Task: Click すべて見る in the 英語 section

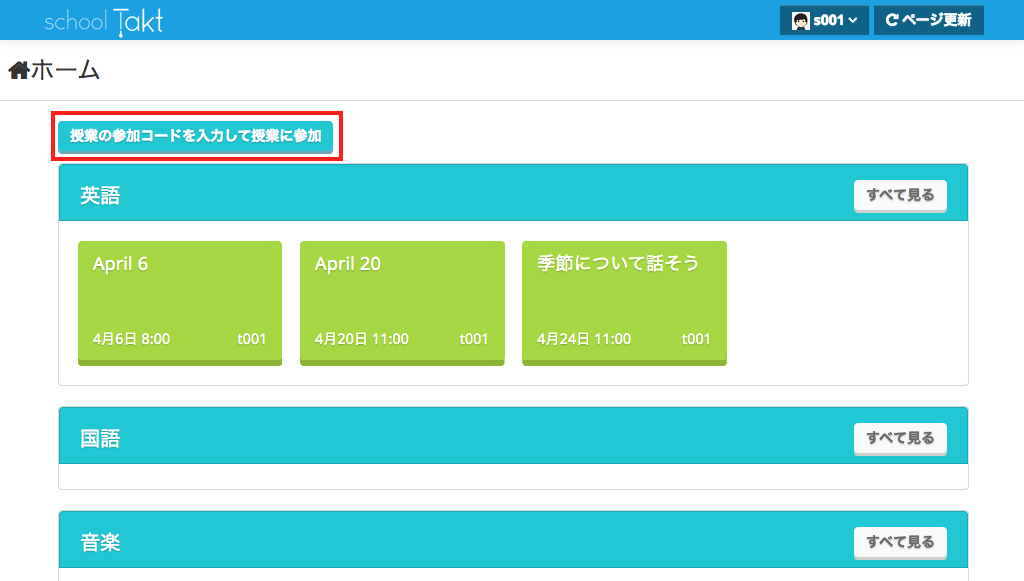Action: 900,195
